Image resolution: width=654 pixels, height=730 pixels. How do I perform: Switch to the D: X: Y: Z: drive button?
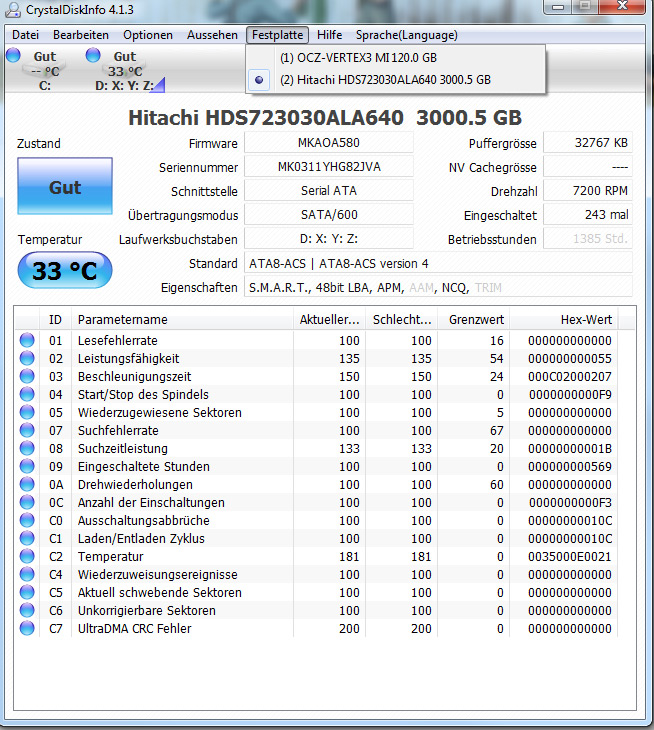pyautogui.click(x=125, y=70)
